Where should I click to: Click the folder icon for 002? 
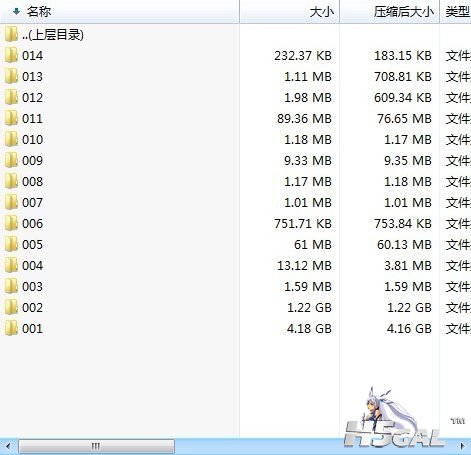[11, 307]
